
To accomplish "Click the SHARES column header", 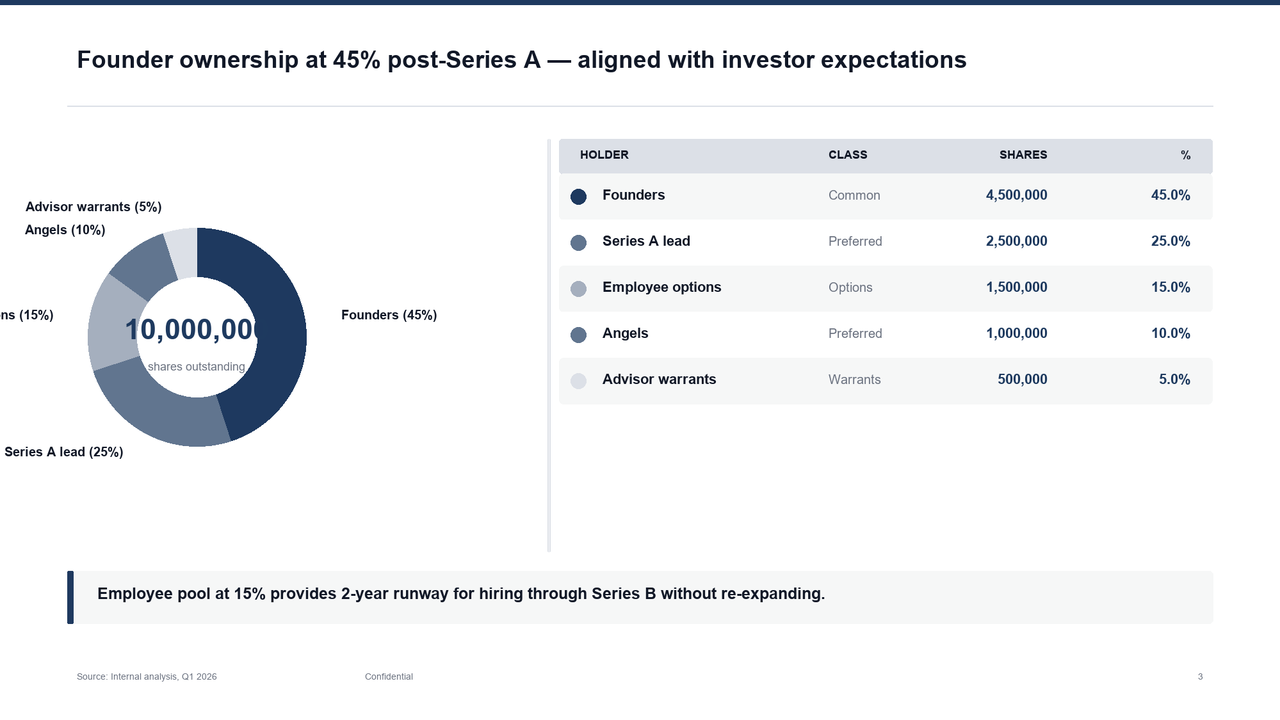I will tap(1023, 155).
